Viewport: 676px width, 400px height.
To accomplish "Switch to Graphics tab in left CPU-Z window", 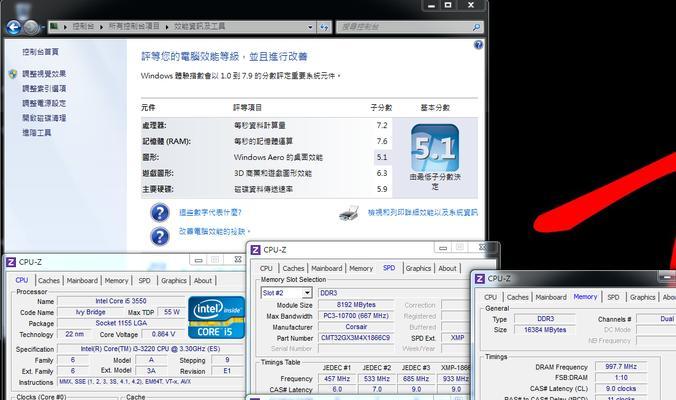I will [x=174, y=281].
